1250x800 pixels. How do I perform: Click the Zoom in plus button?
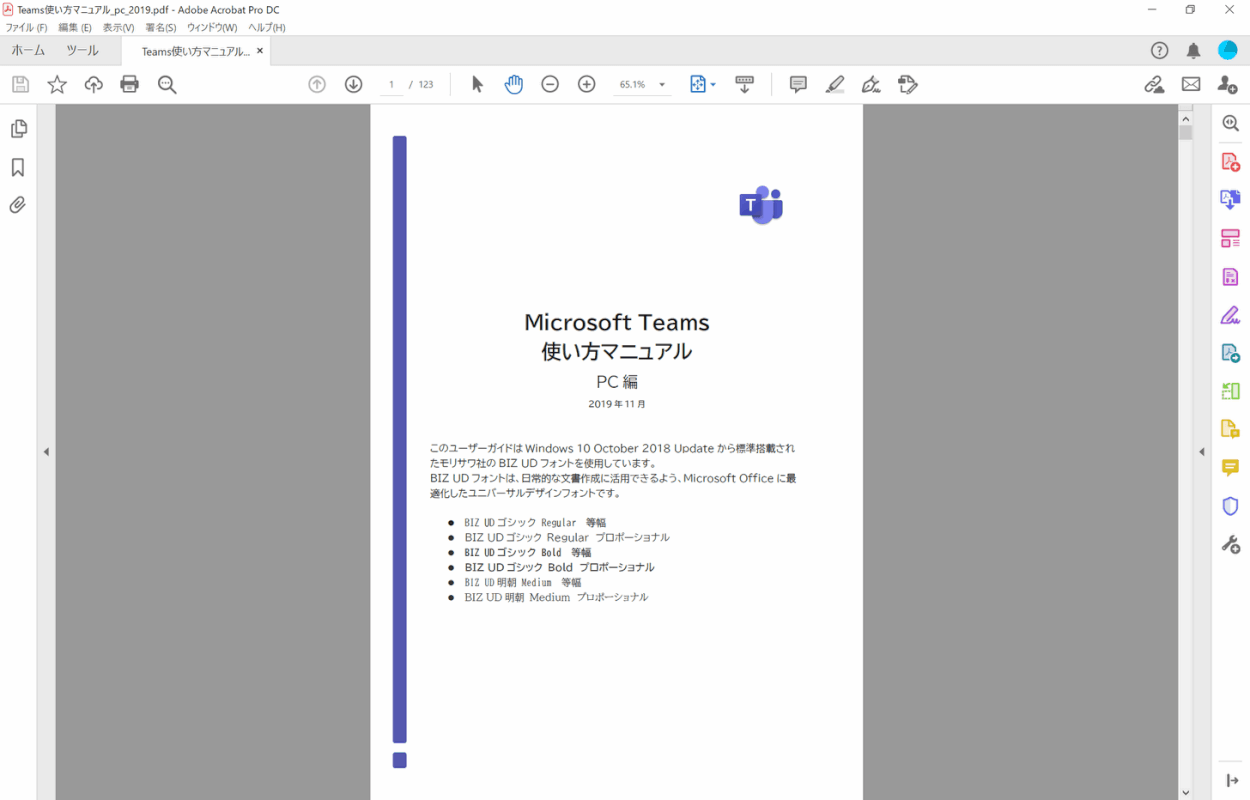click(x=587, y=85)
